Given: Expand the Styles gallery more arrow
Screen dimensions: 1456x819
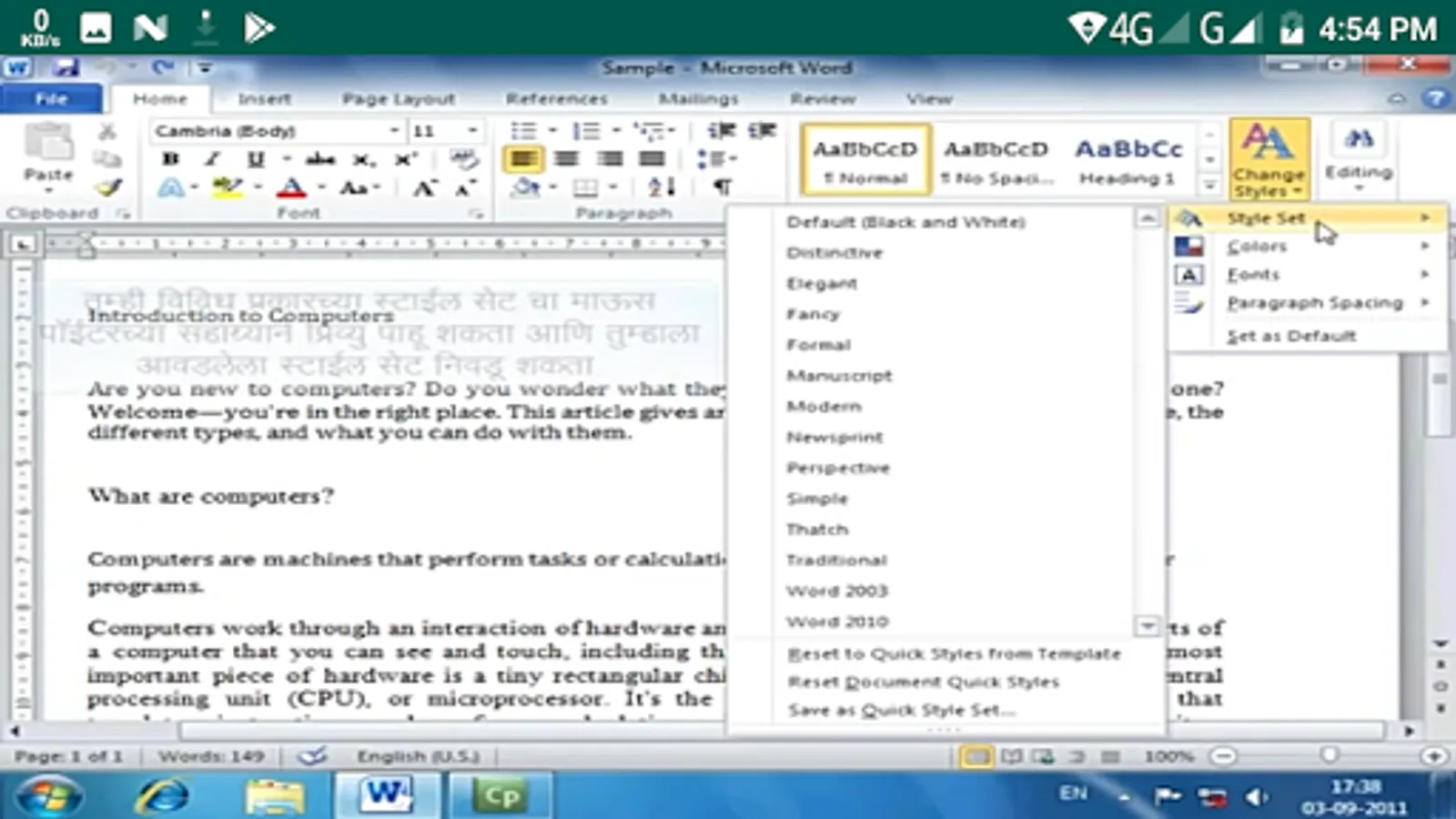Looking at the screenshot, I should 1209,186.
